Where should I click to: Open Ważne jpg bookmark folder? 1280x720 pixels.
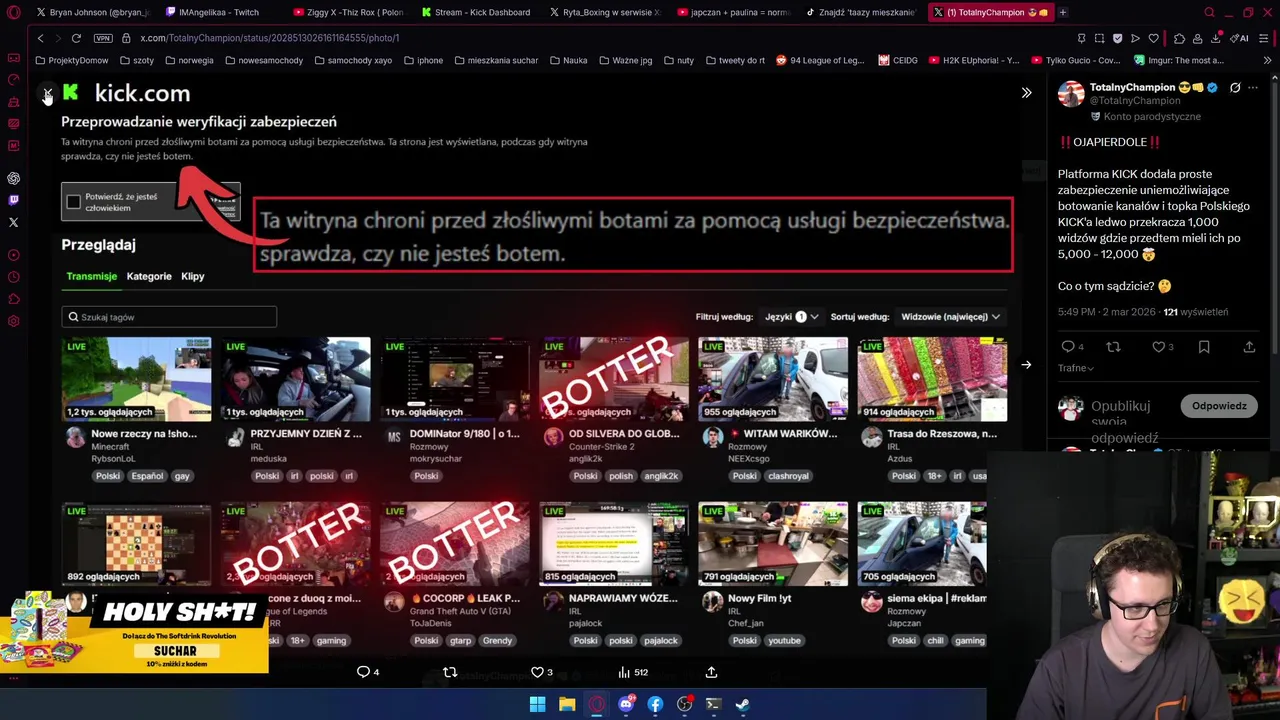(x=624, y=60)
